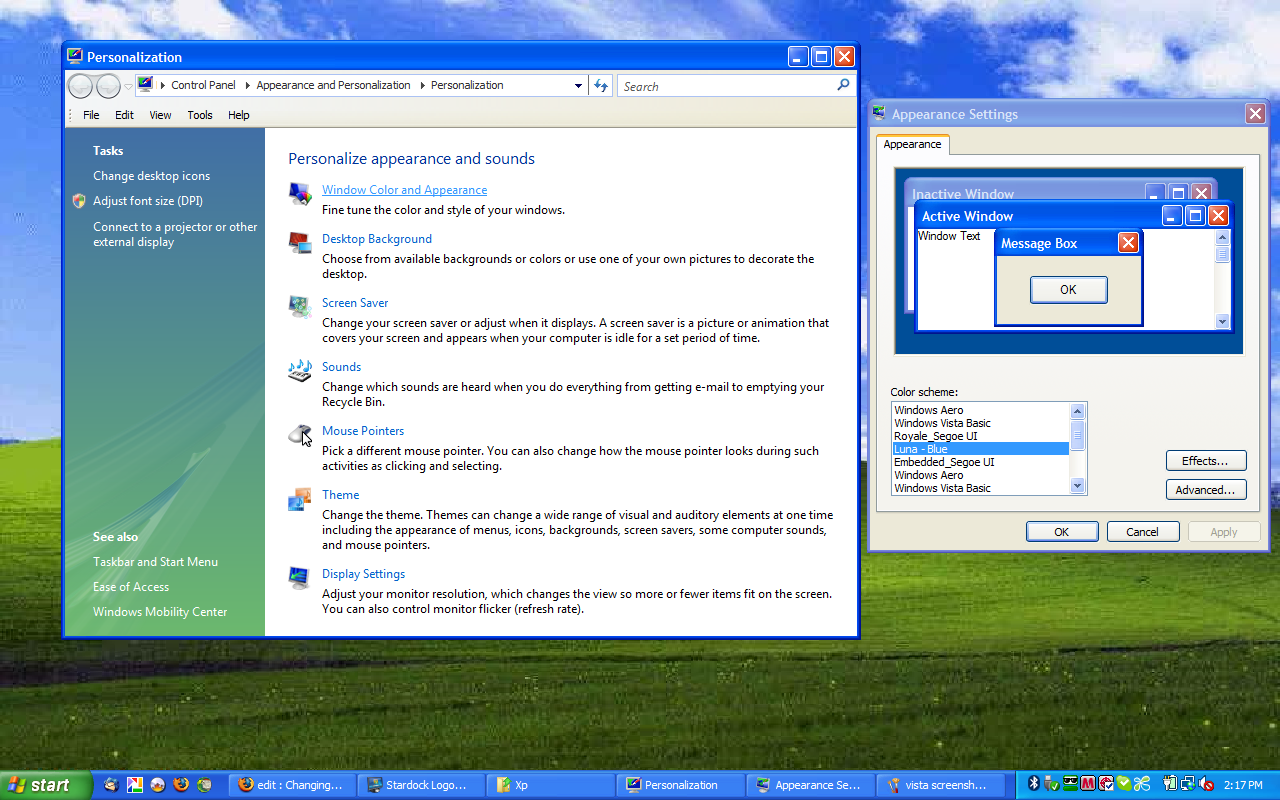This screenshot has height=800, width=1280.
Task: Launch Picasa from quick launch
Action: [x=134, y=785]
